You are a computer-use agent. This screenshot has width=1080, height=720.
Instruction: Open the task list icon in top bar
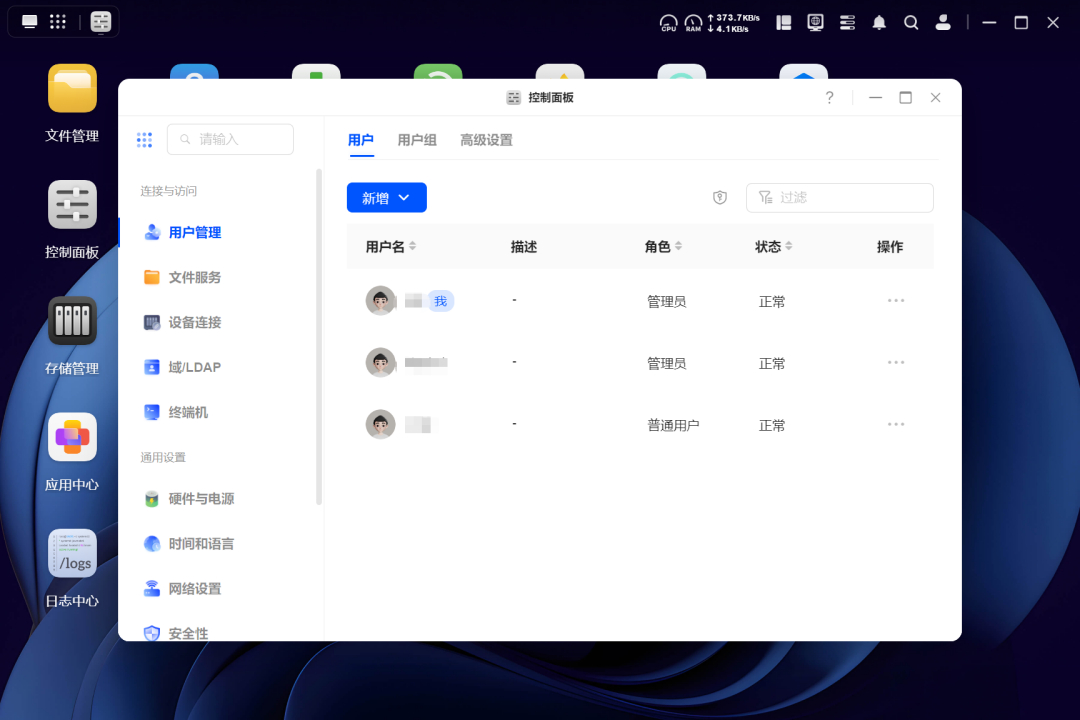click(x=847, y=23)
